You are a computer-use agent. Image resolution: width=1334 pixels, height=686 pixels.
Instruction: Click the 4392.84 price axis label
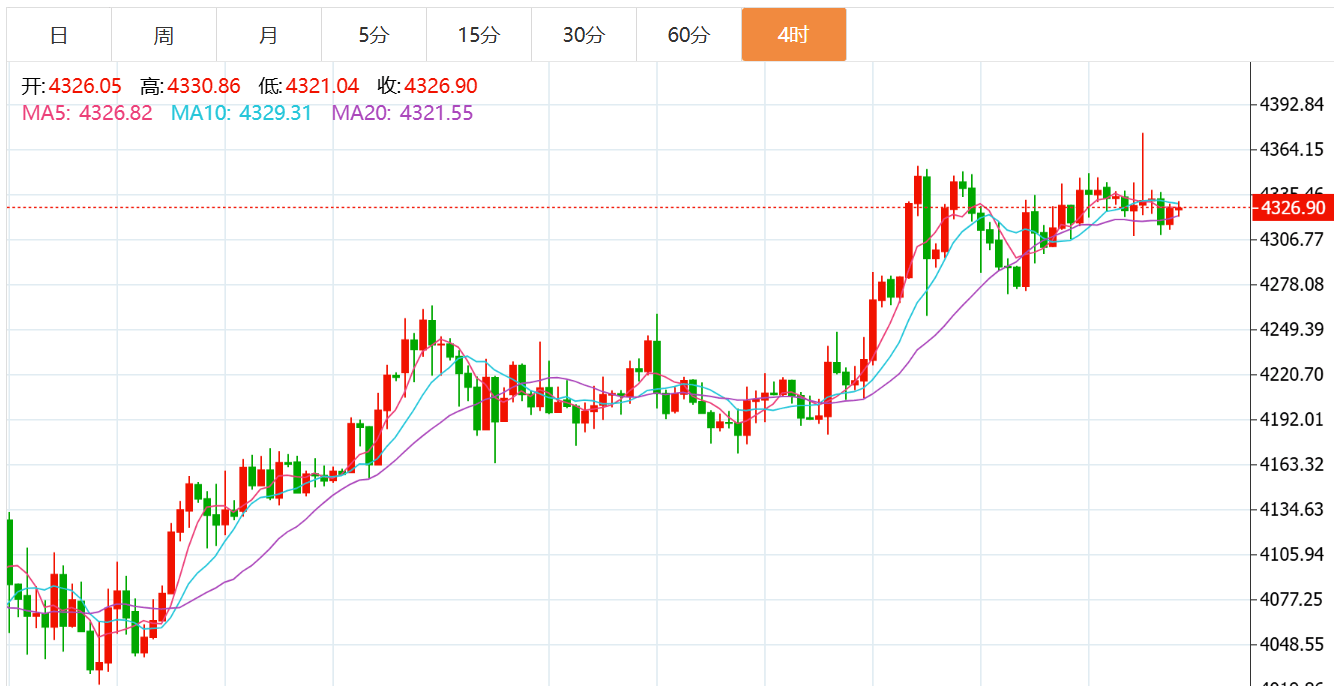coord(1292,105)
